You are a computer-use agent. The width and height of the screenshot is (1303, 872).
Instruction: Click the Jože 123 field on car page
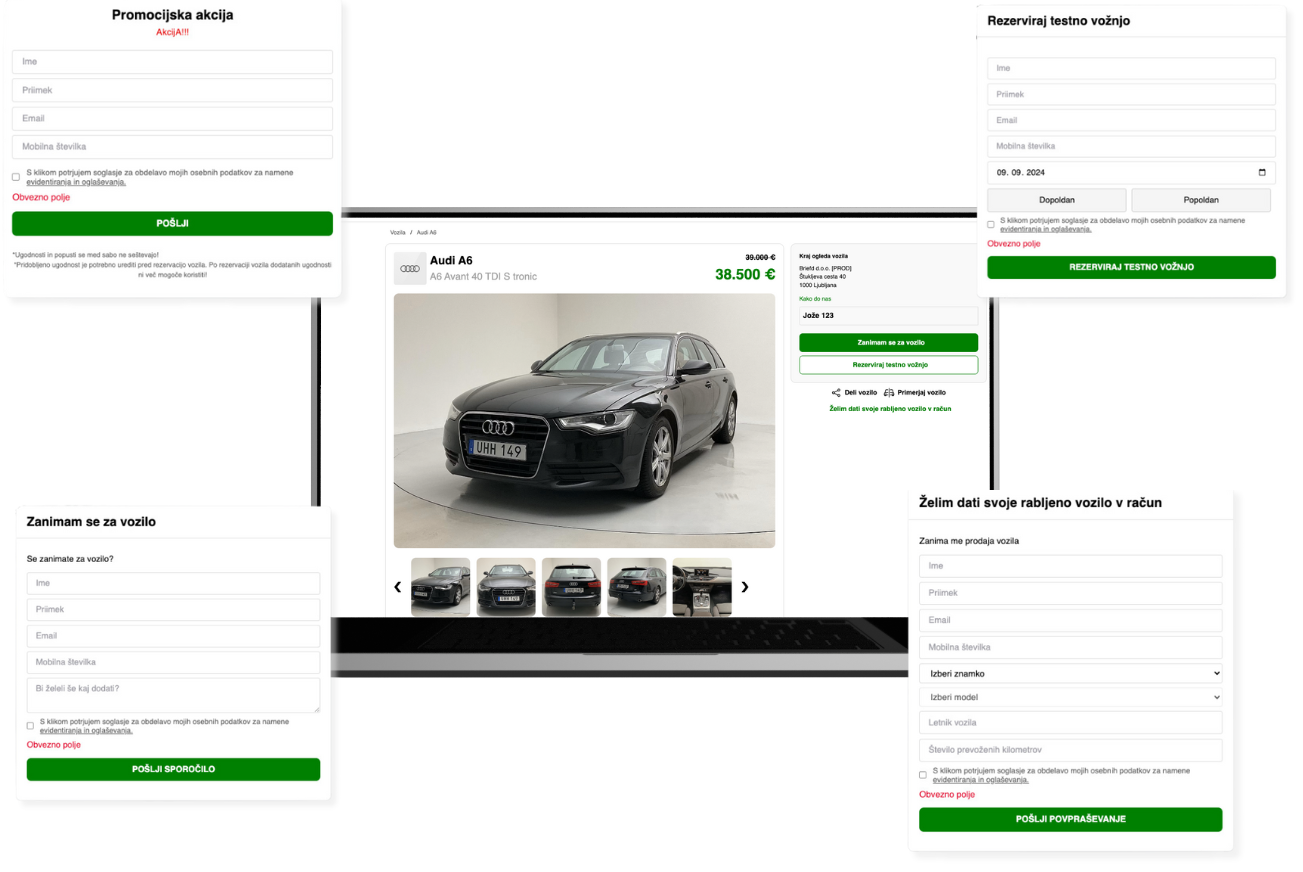(888, 316)
